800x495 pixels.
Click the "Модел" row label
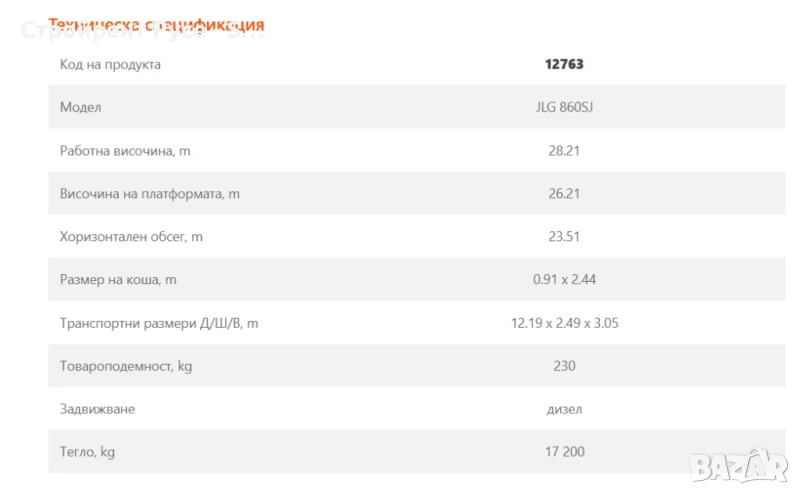pos(80,107)
